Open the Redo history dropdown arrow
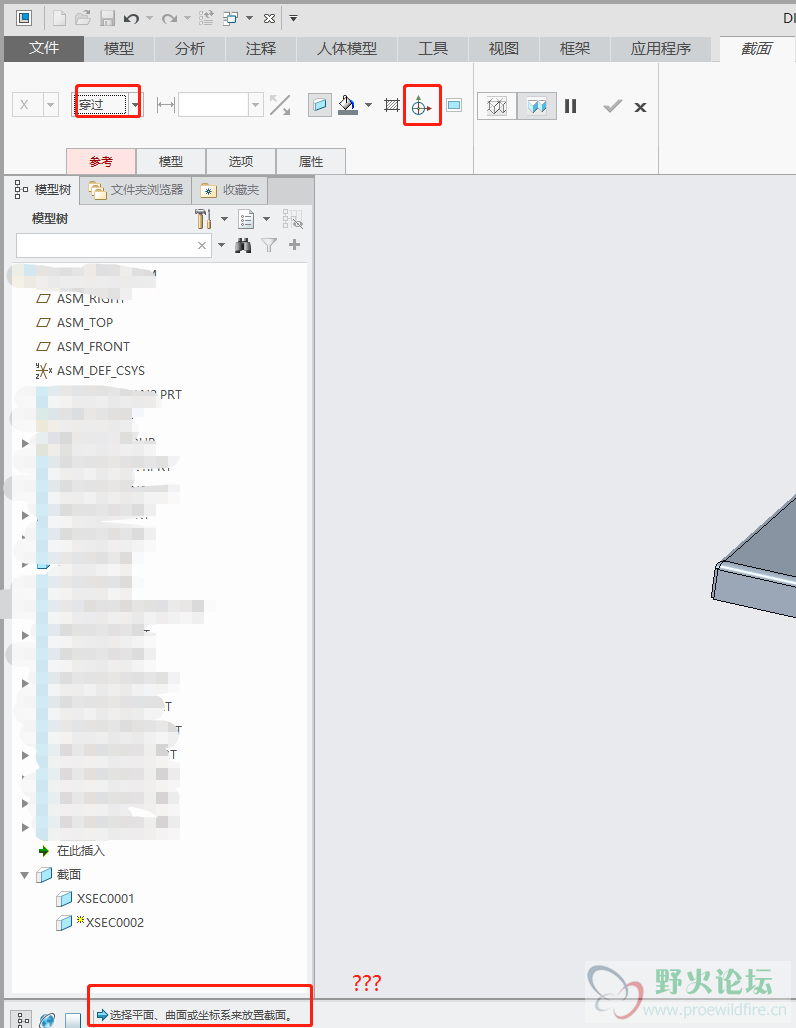 (x=187, y=18)
